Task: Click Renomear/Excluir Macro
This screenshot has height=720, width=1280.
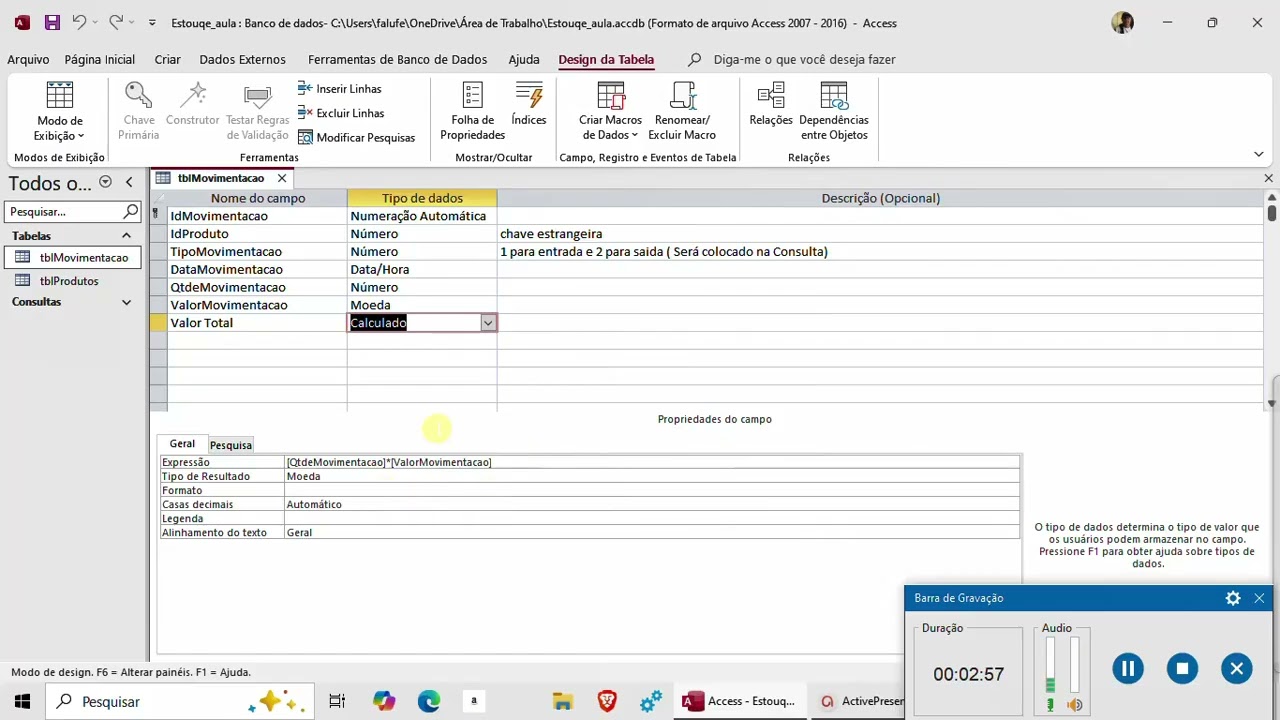Action: (682, 111)
